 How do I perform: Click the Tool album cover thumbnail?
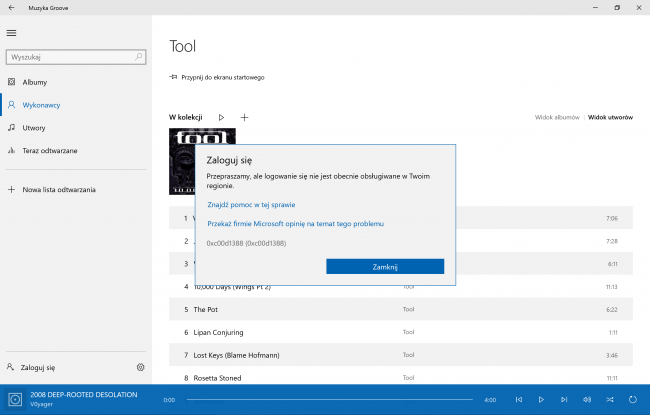point(182,161)
